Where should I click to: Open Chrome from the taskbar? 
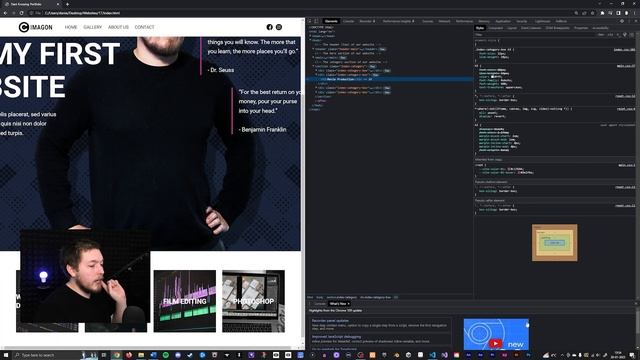pos(117,355)
